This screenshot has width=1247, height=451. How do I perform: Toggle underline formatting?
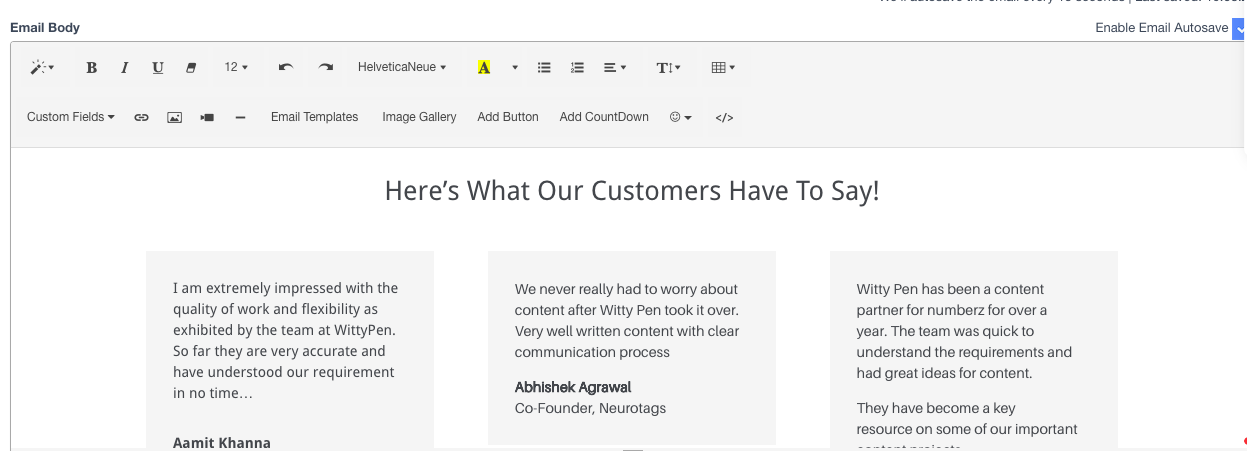point(158,67)
